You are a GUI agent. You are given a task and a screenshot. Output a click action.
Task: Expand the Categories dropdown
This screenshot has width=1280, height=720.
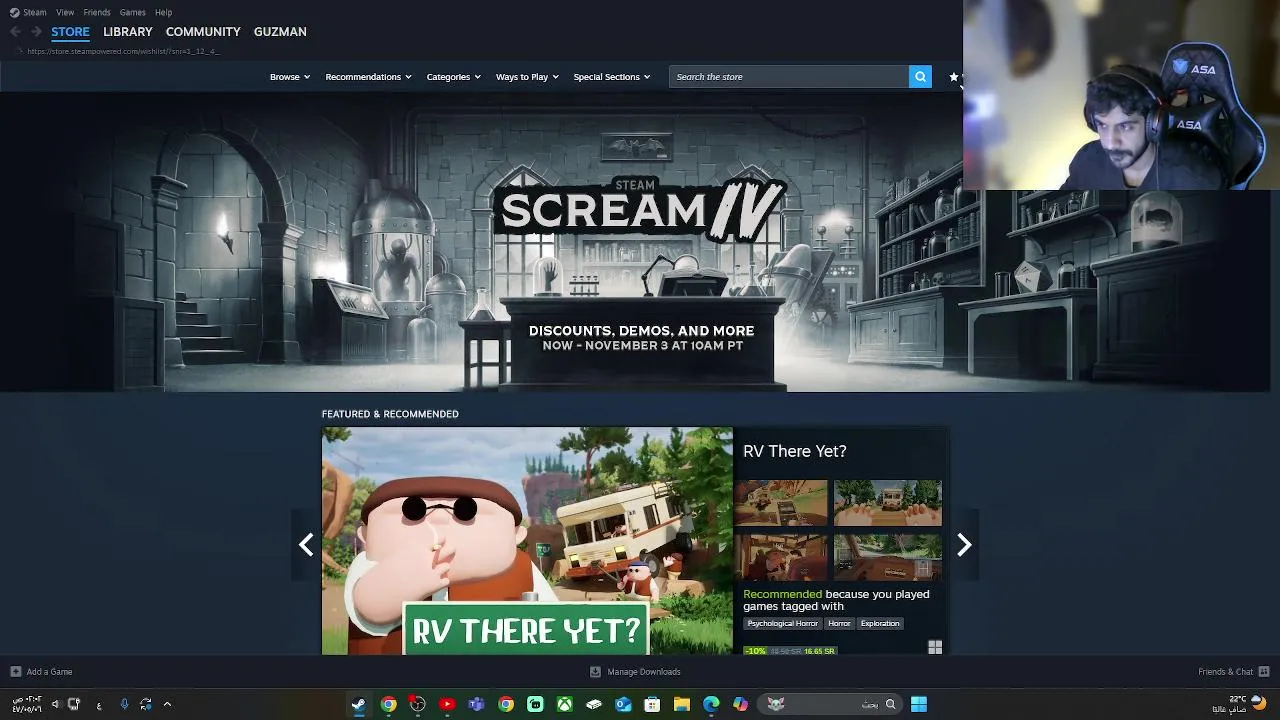pos(453,77)
